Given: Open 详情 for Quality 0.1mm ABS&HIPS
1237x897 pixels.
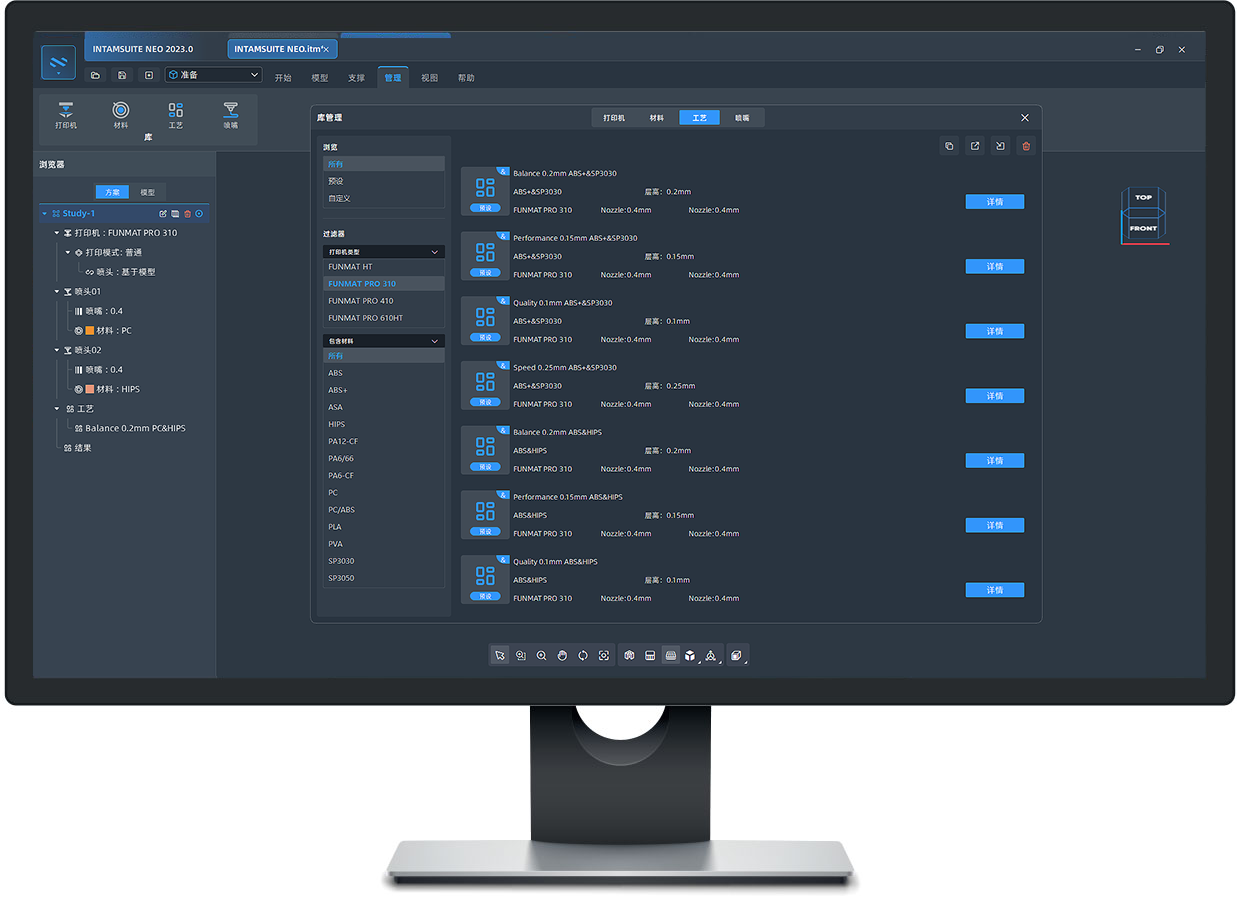Looking at the screenshot, I should pyautogui.click(x=995, y=590).
